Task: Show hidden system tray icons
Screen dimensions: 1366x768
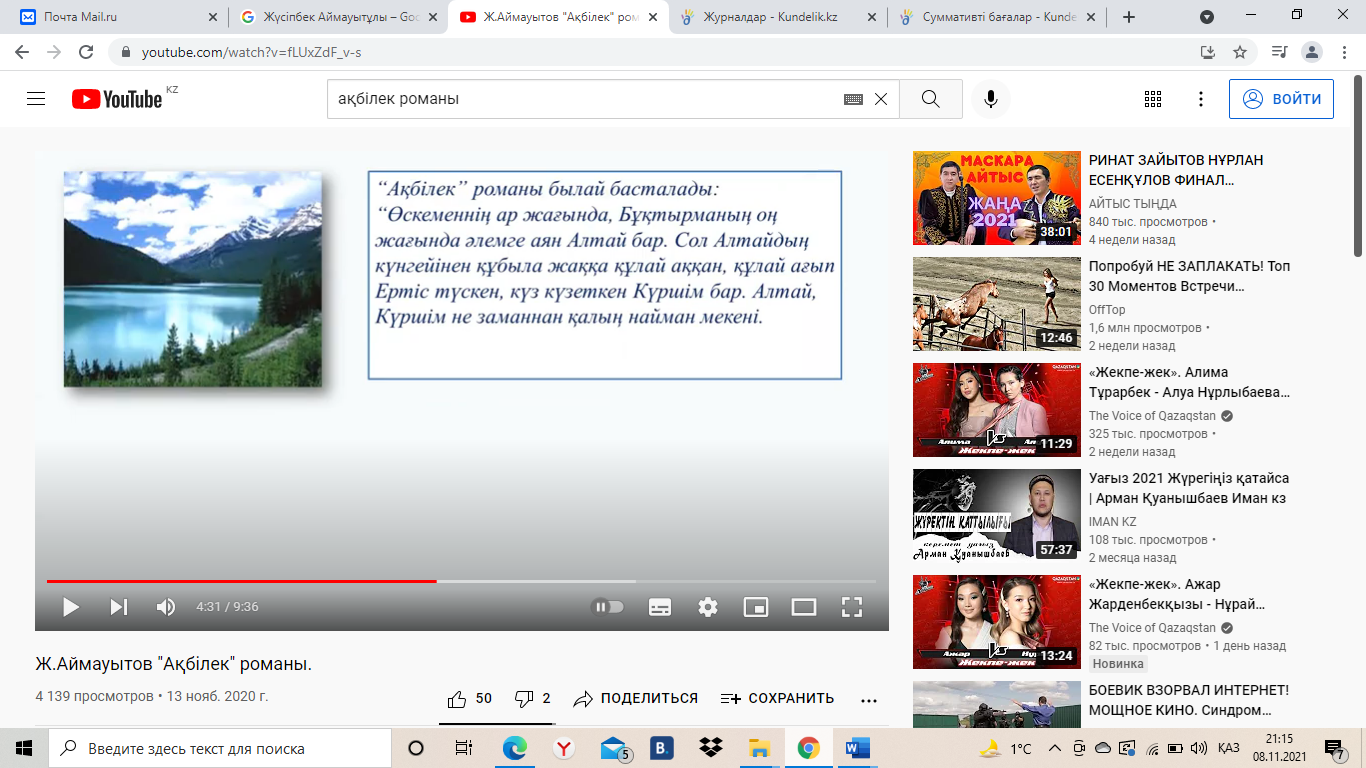Action: pos(1055,748)
